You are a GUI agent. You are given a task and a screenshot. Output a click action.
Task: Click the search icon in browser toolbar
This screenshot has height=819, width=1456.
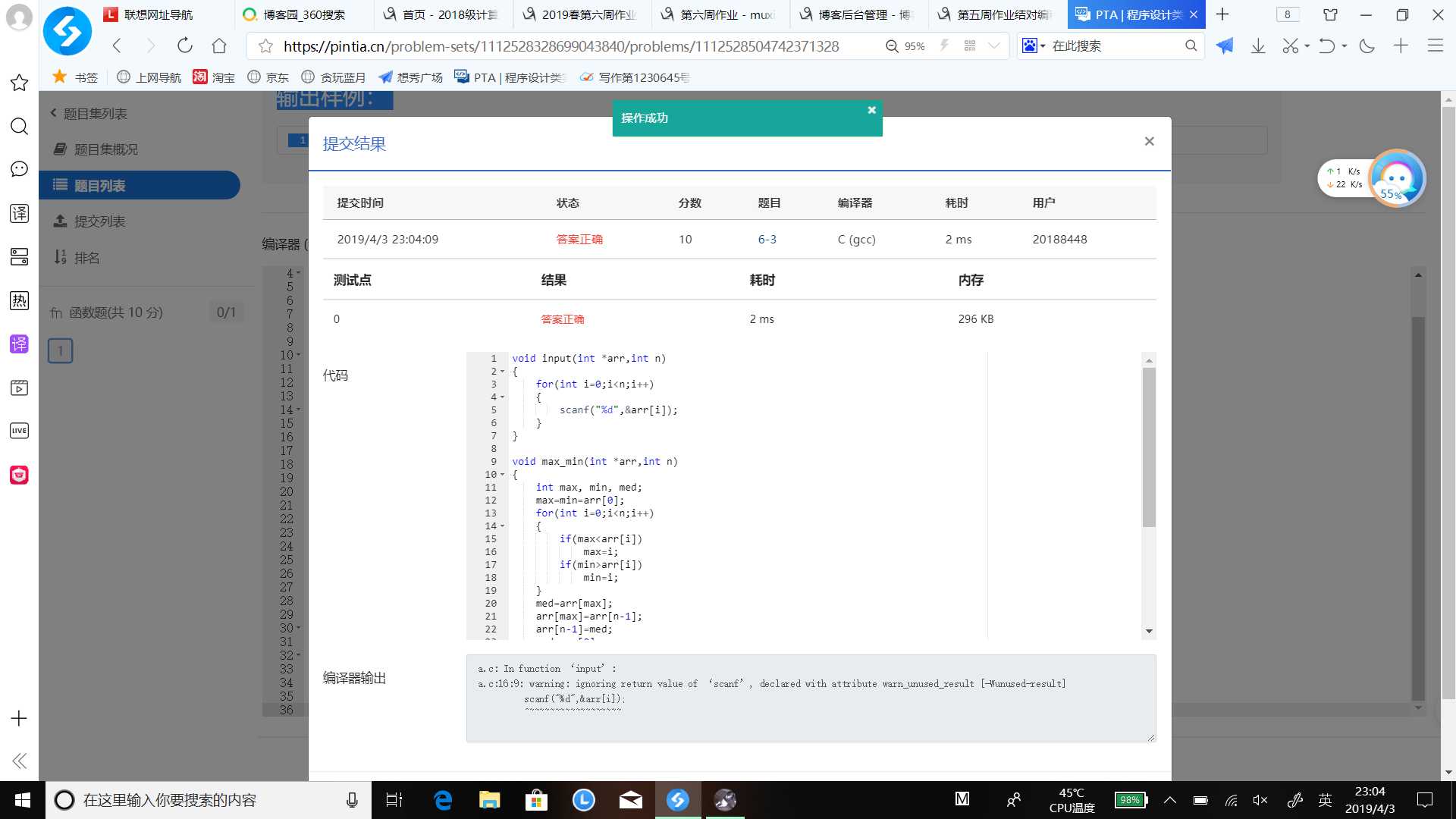pyautogui.click(x=1191, y=46)
